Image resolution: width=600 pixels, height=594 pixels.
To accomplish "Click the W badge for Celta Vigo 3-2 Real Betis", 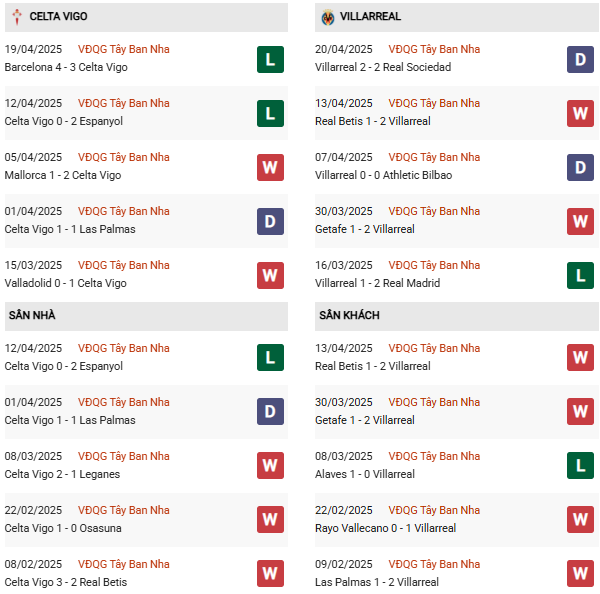I will (270, 573).
